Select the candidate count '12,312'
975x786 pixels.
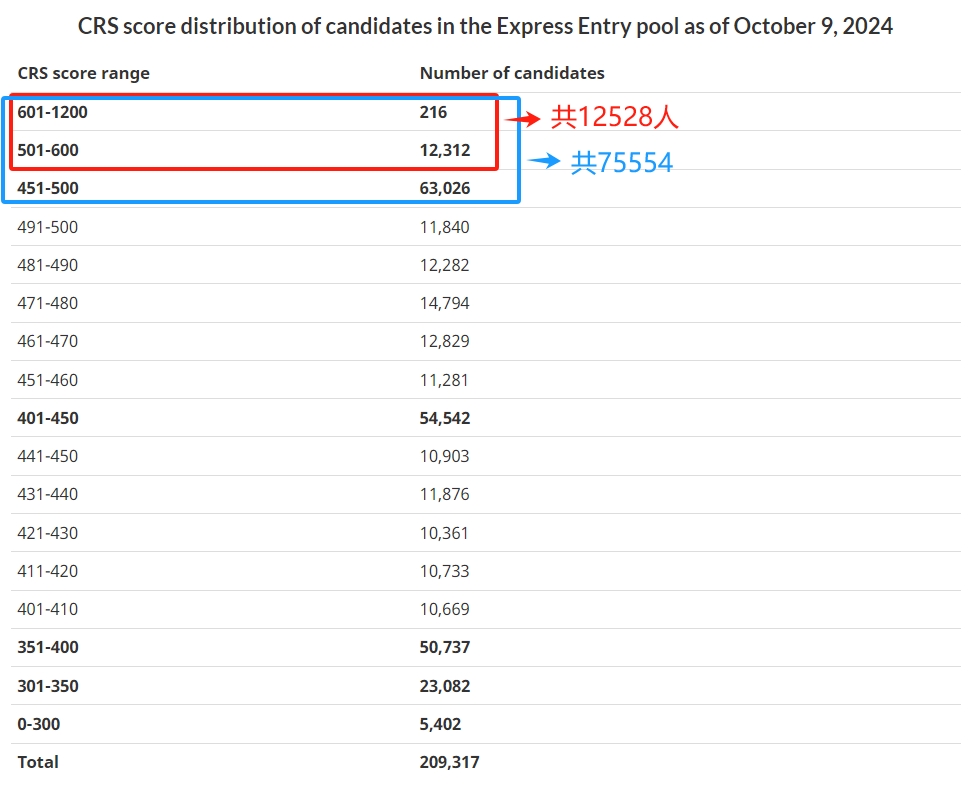[x=445, y=150]
